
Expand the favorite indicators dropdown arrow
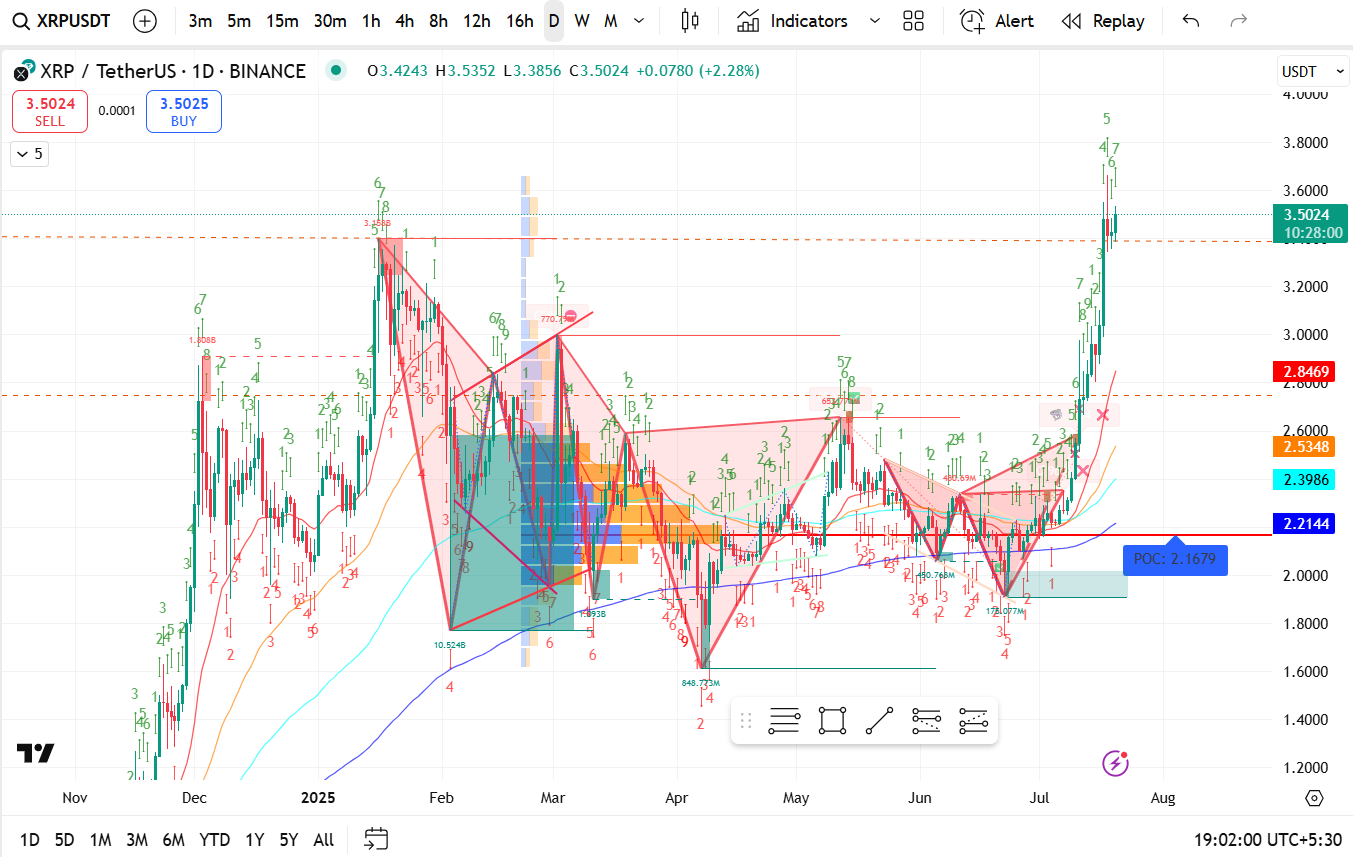(875, 21)
